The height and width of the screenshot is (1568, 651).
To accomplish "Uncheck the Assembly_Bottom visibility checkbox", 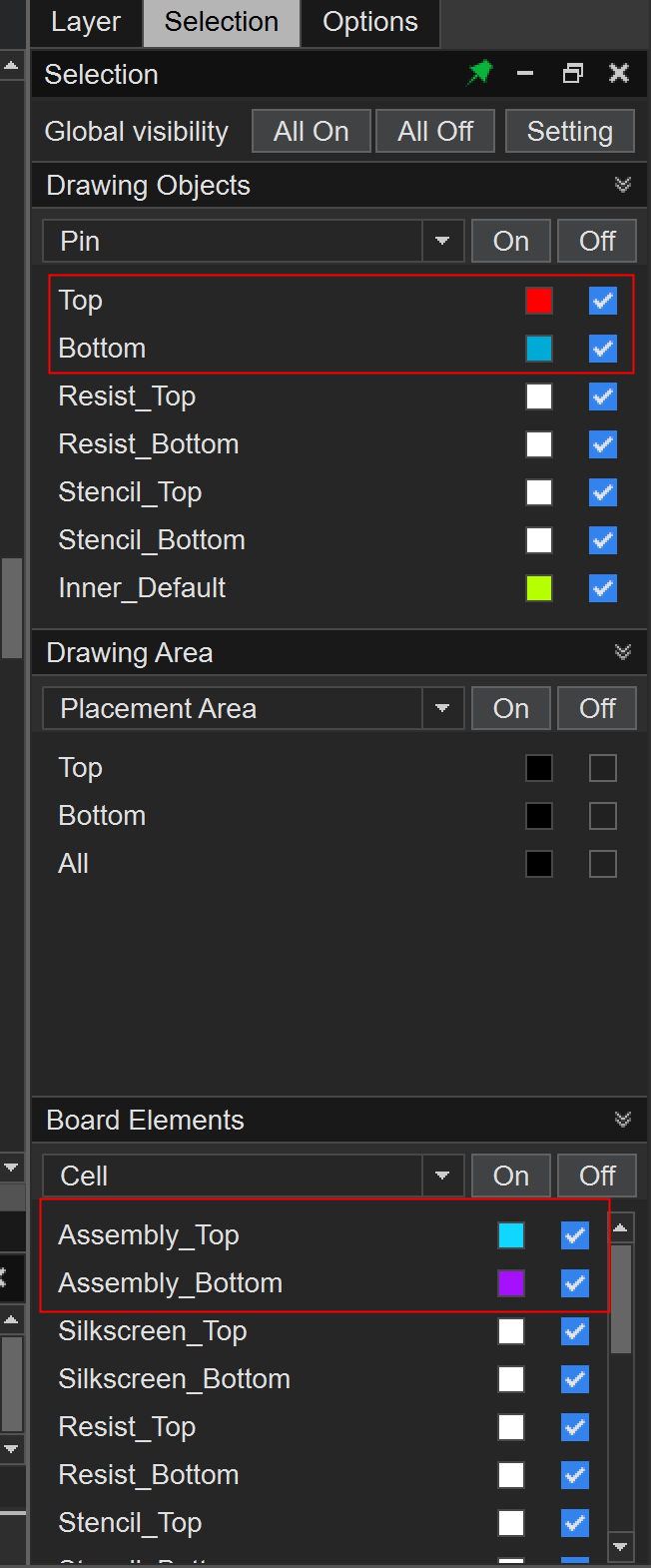I will (575, 1283).
